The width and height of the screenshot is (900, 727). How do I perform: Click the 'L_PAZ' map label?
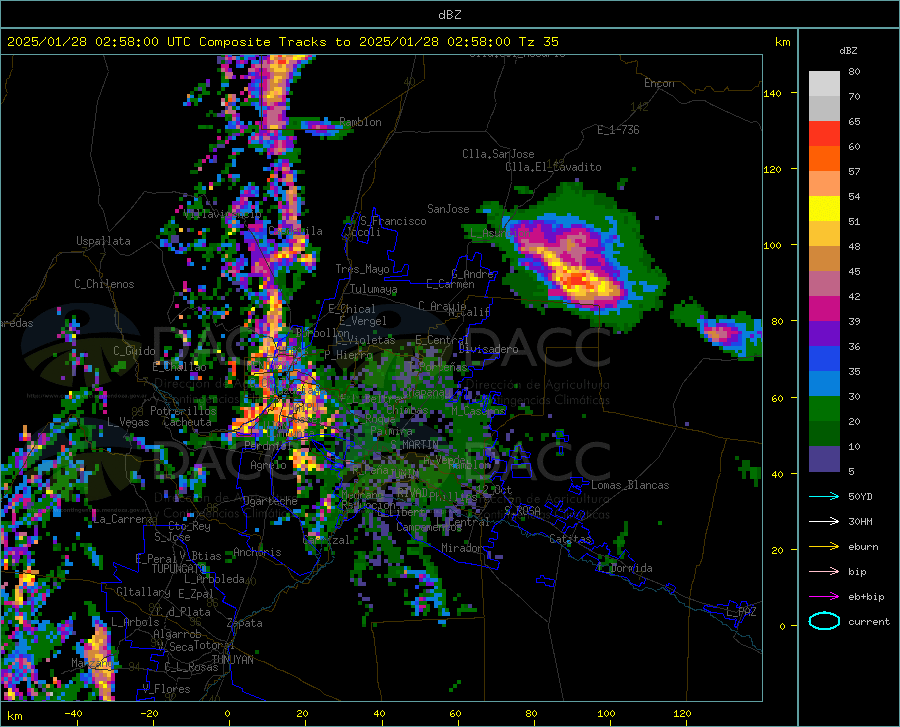tap(741, 612)
